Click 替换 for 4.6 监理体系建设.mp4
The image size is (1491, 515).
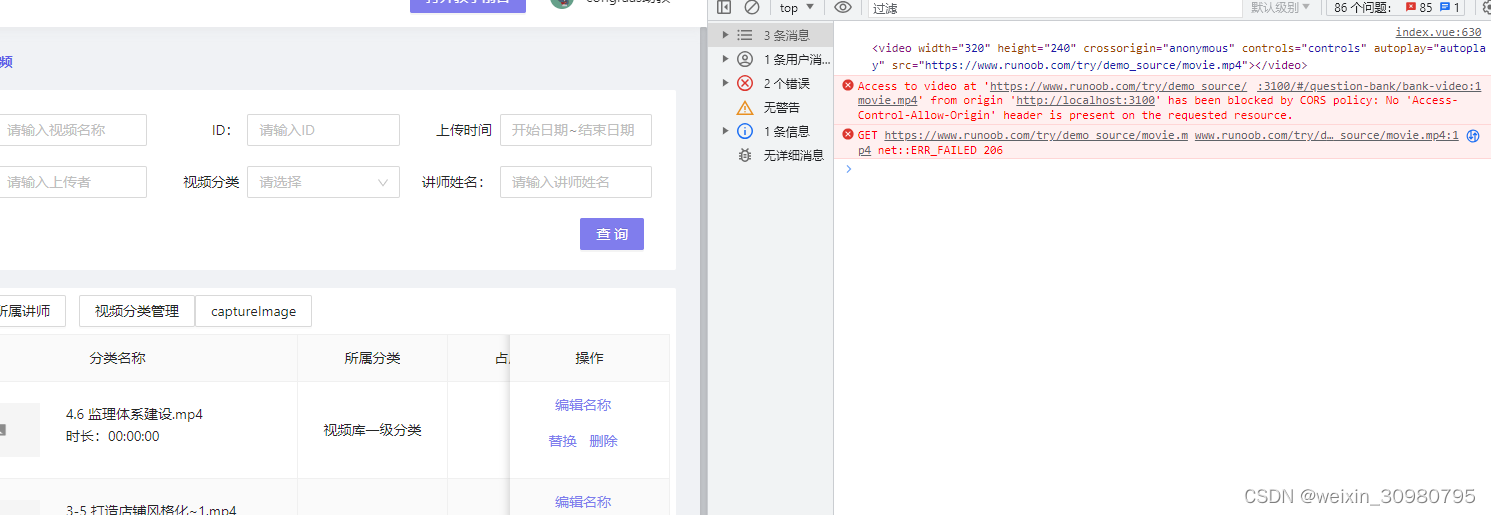point(562,441)
